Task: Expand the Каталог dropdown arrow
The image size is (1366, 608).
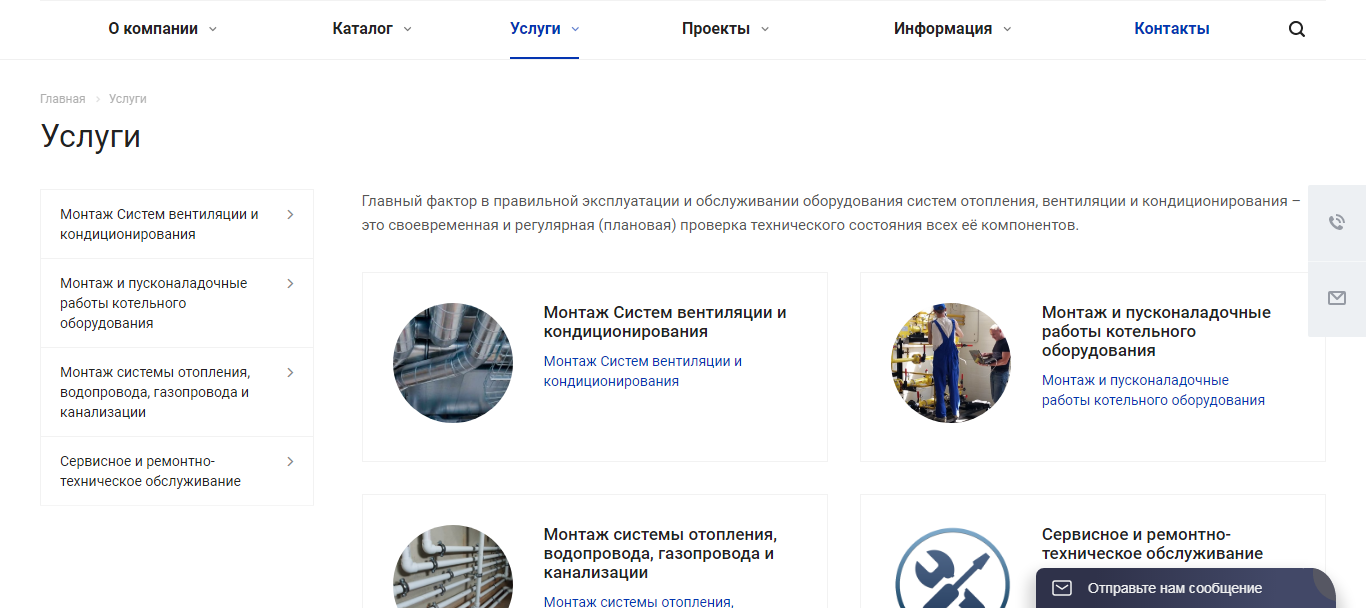Action: (x=407, y=29)
